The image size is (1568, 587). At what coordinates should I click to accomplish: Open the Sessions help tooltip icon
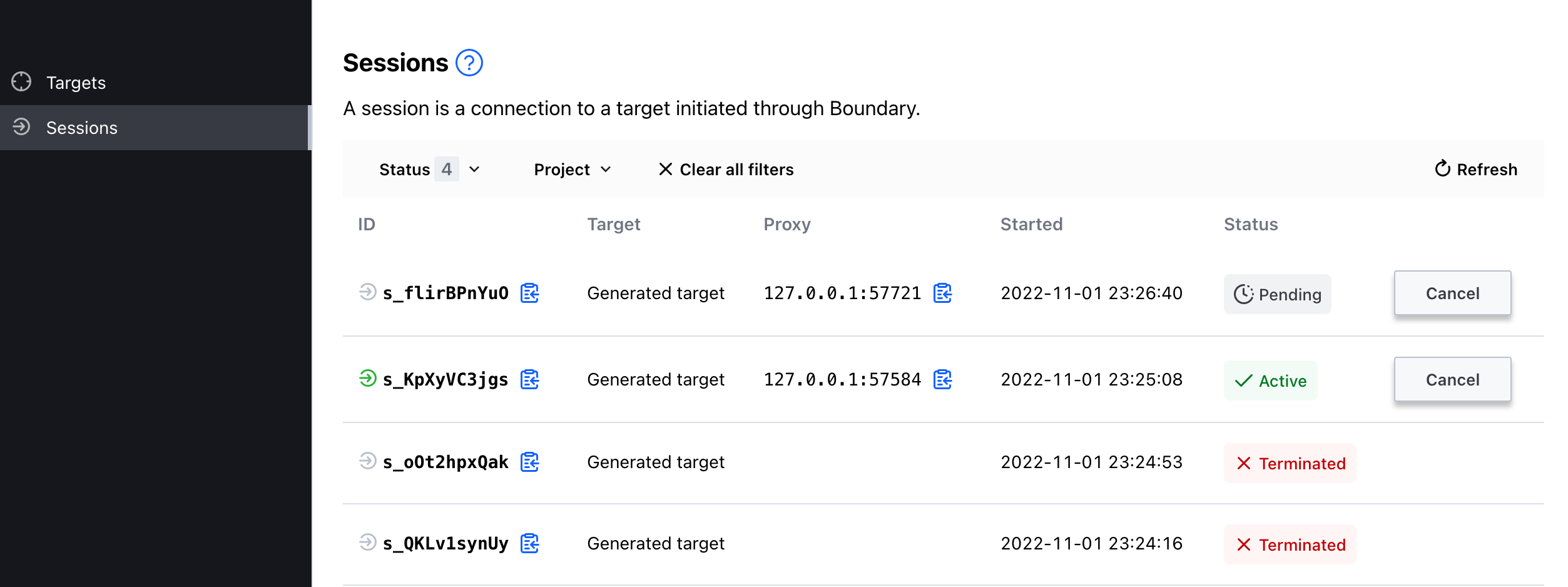click(x=468, y=62)
